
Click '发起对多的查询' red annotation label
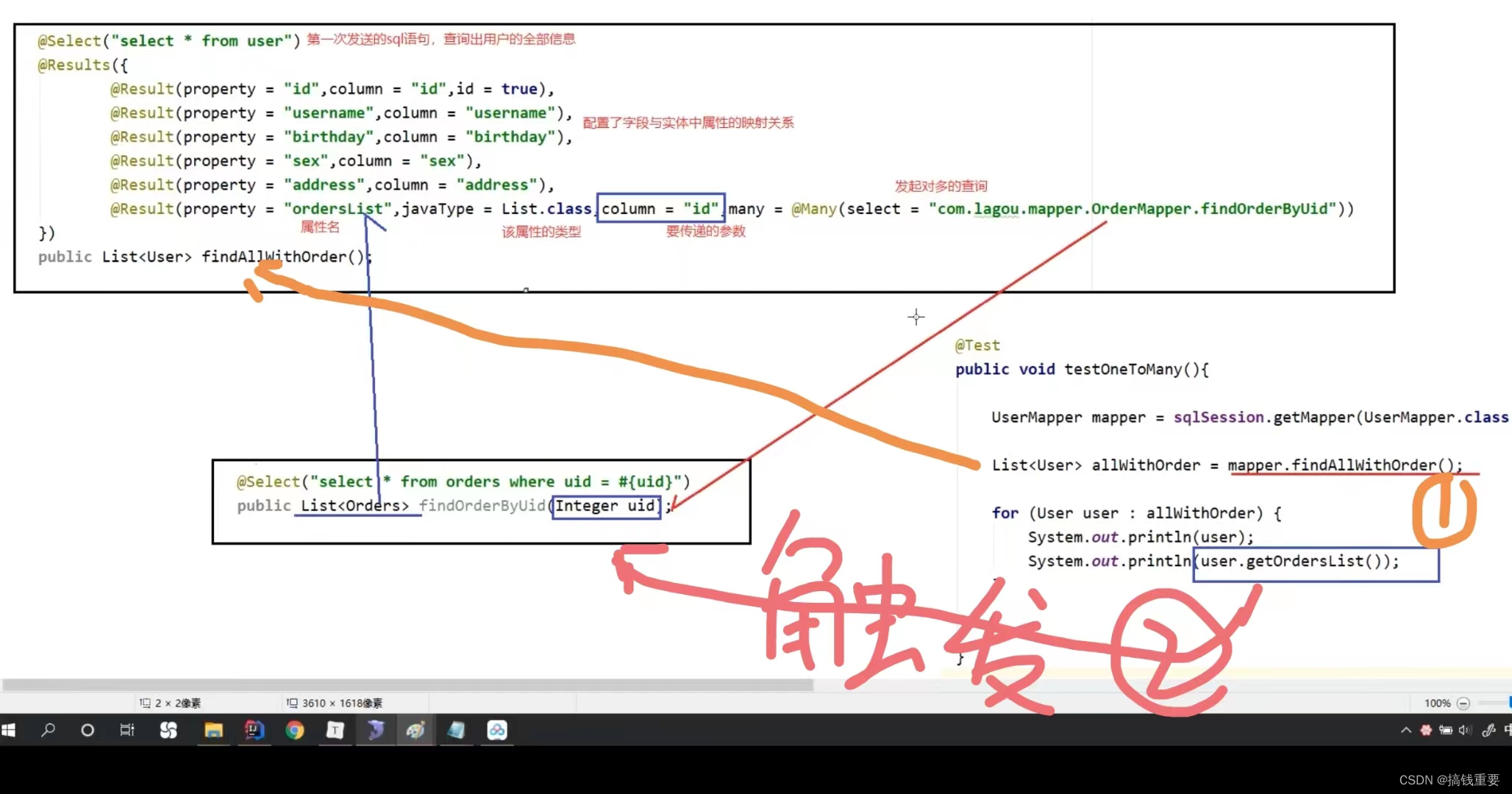(x=941, y=187)
